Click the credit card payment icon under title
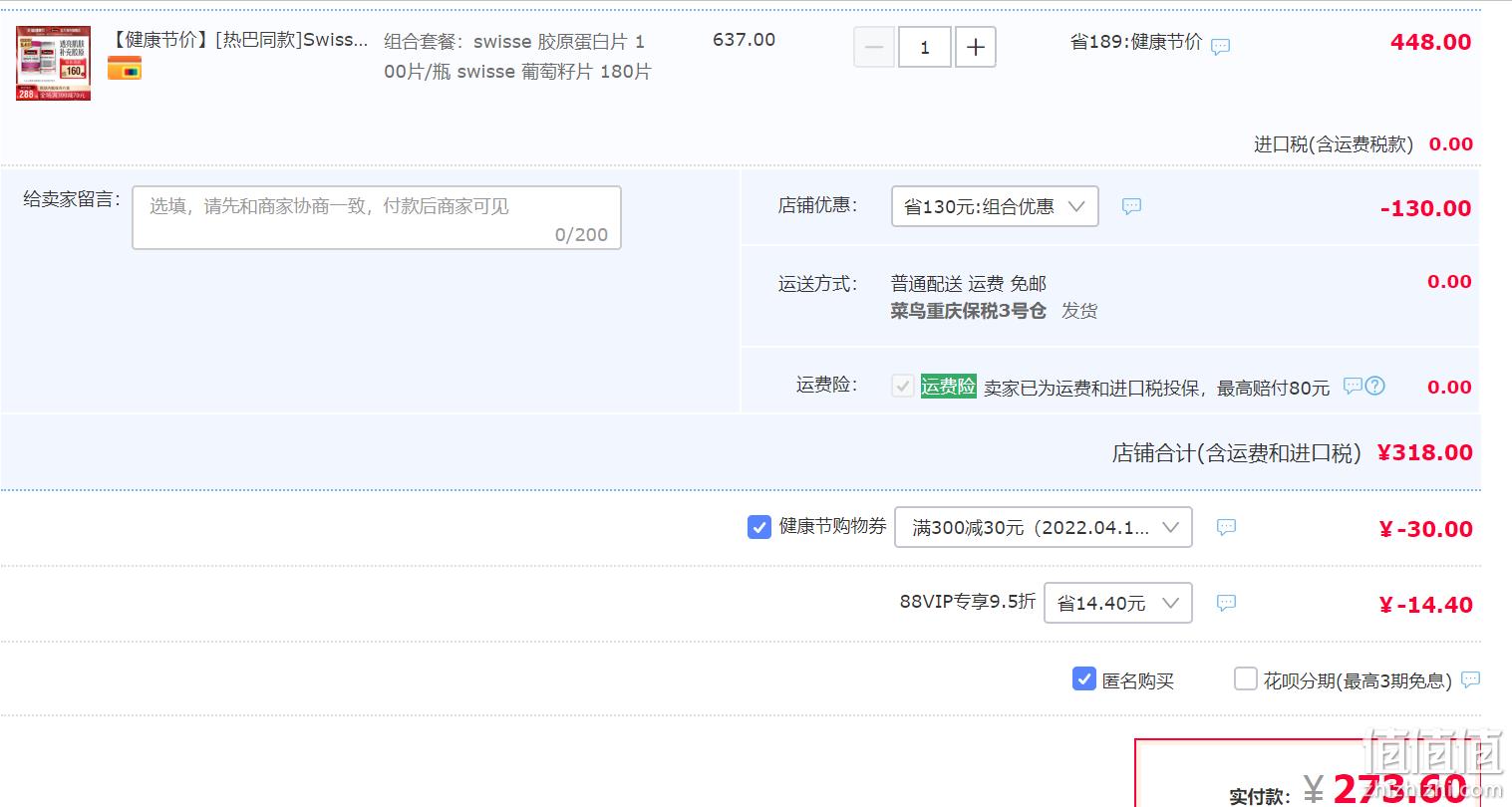 click(x=125, y=69)
